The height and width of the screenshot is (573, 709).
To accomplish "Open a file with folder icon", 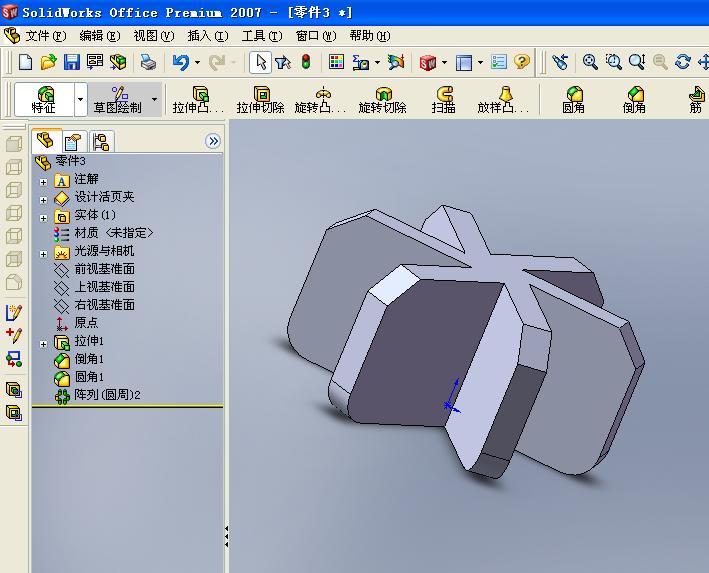I will (48, 62).
